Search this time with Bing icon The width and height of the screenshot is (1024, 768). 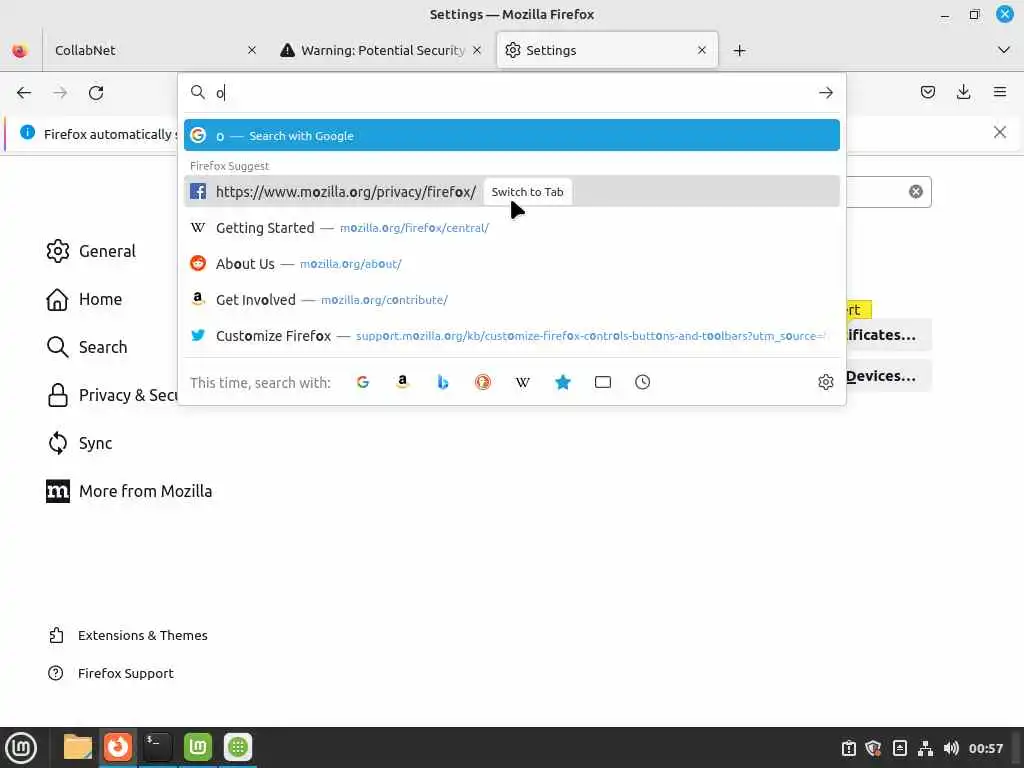(443, 382)
